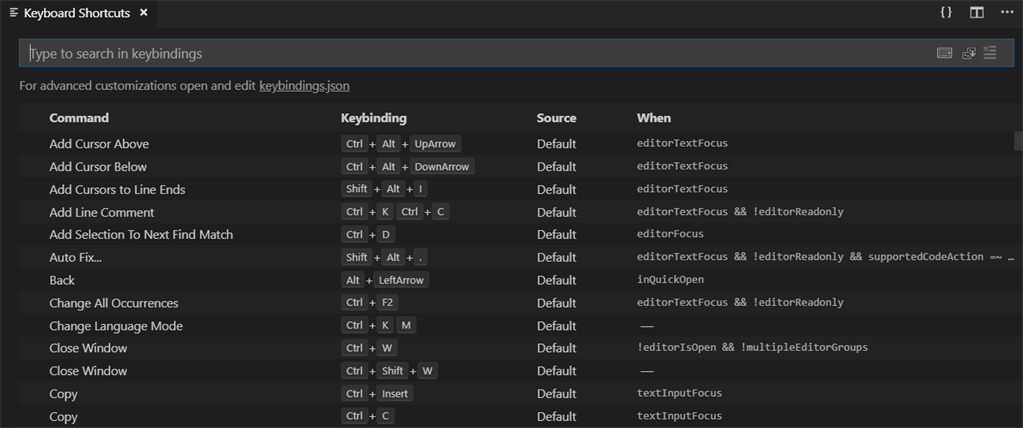
Task: Select the Change Language Mode command
Action: [x=116, y=326]
